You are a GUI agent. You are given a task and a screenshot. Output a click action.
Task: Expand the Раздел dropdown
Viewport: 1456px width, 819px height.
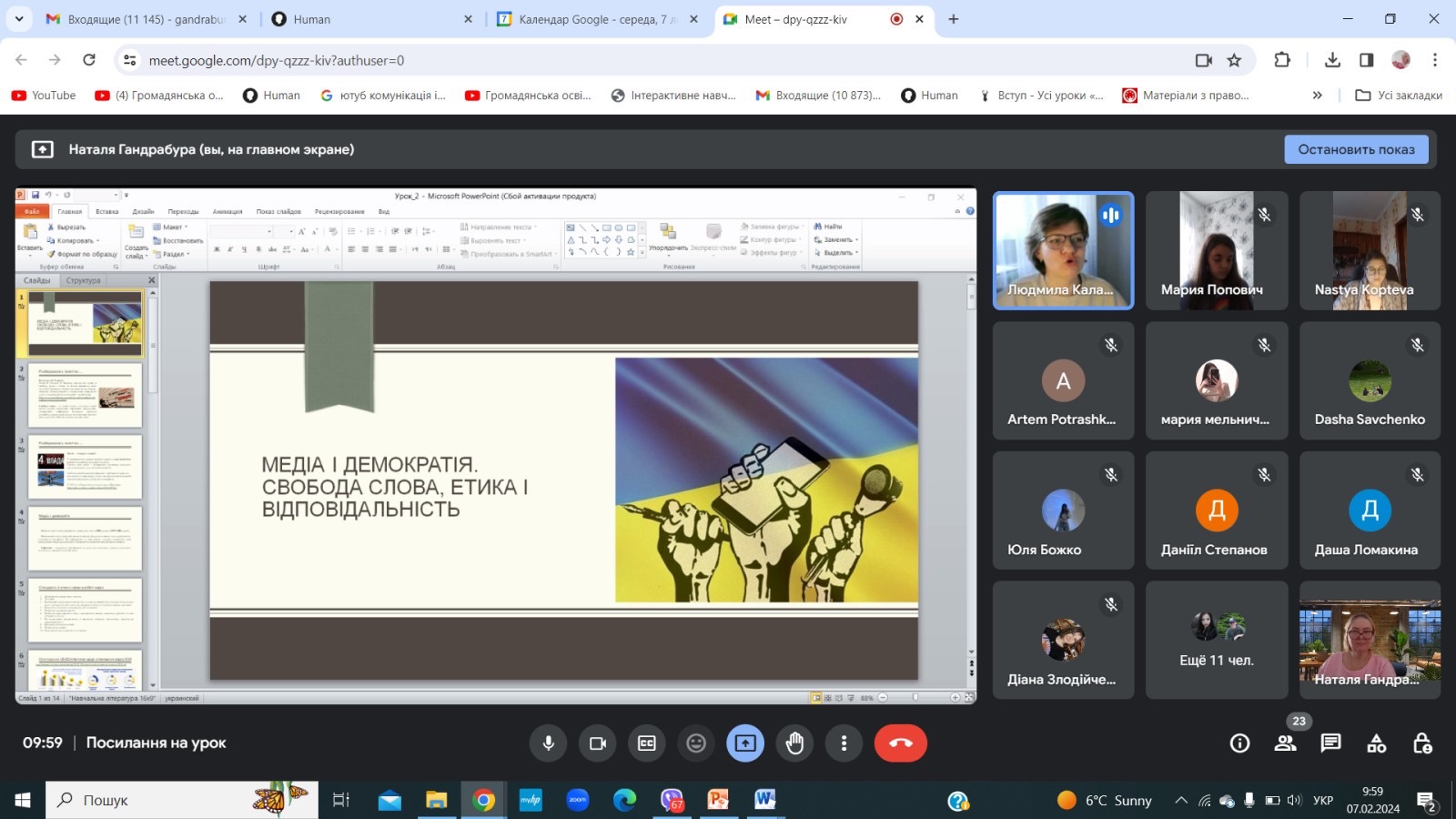click(172, 254)
